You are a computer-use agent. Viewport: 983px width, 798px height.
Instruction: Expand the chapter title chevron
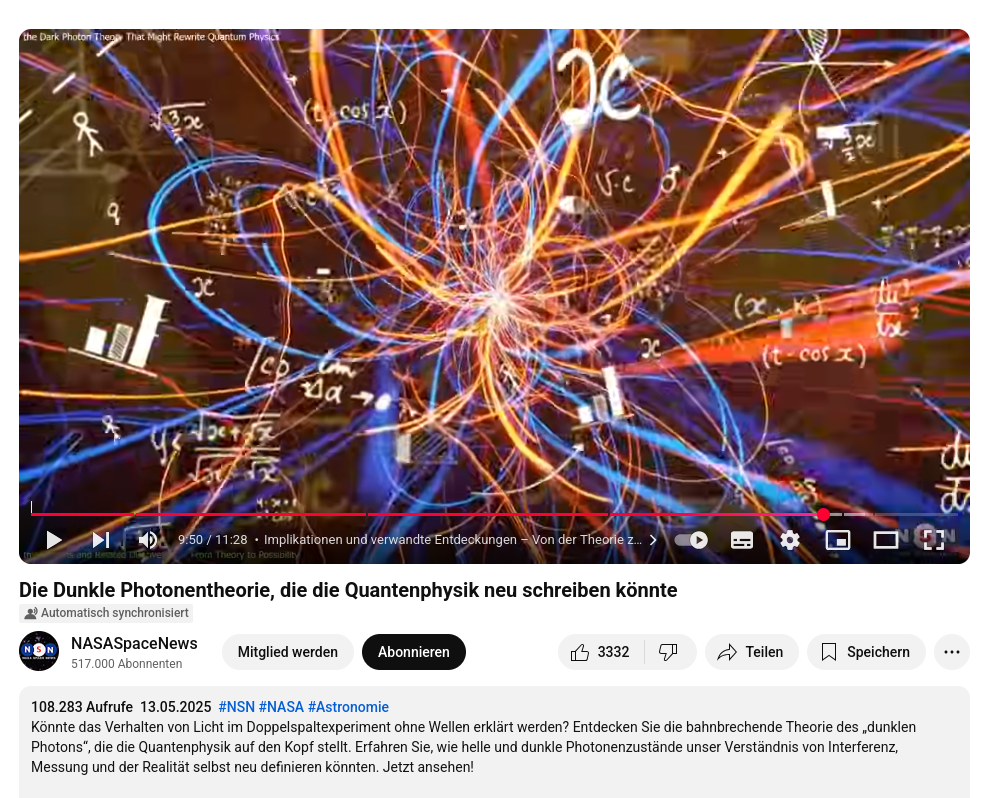click(653, 540)
